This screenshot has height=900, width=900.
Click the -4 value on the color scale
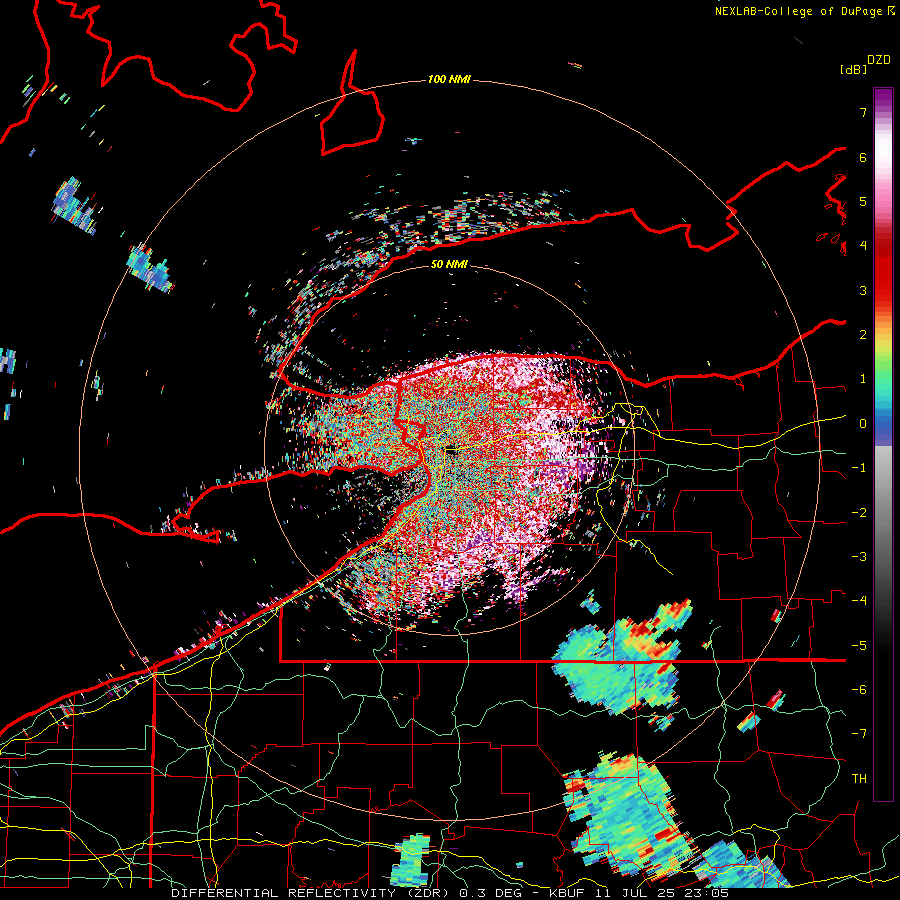(x=859, y=600)
